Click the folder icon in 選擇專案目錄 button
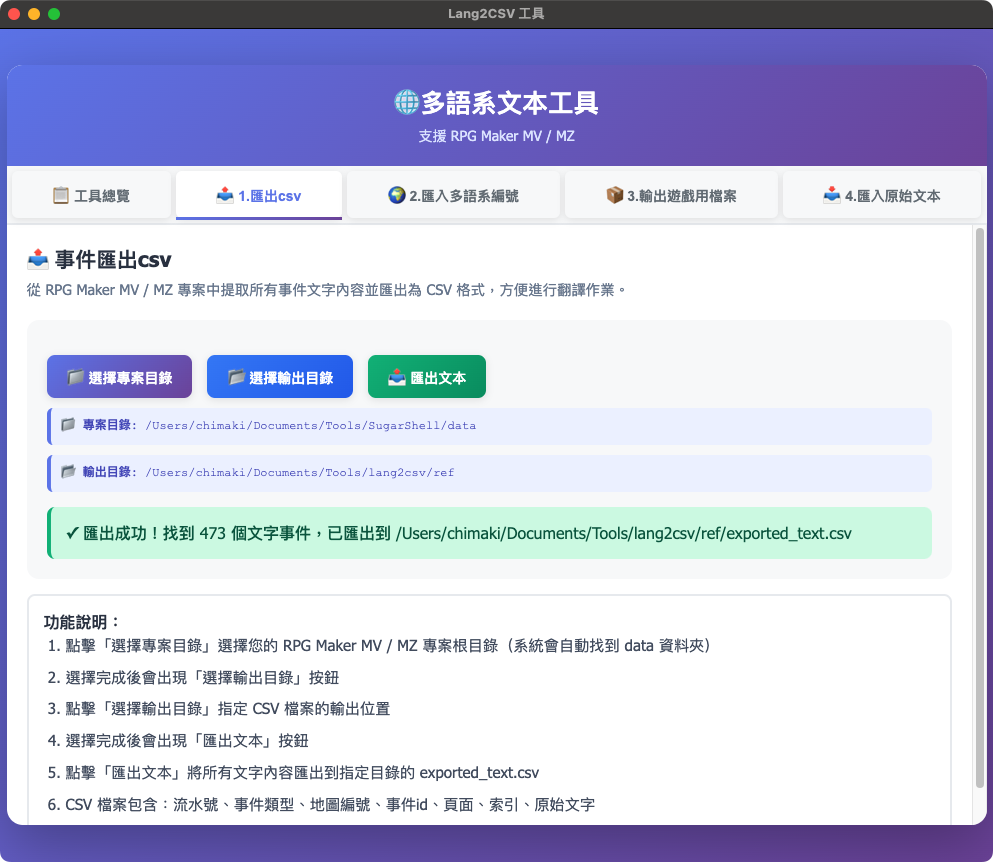 (x=75, y=377)
